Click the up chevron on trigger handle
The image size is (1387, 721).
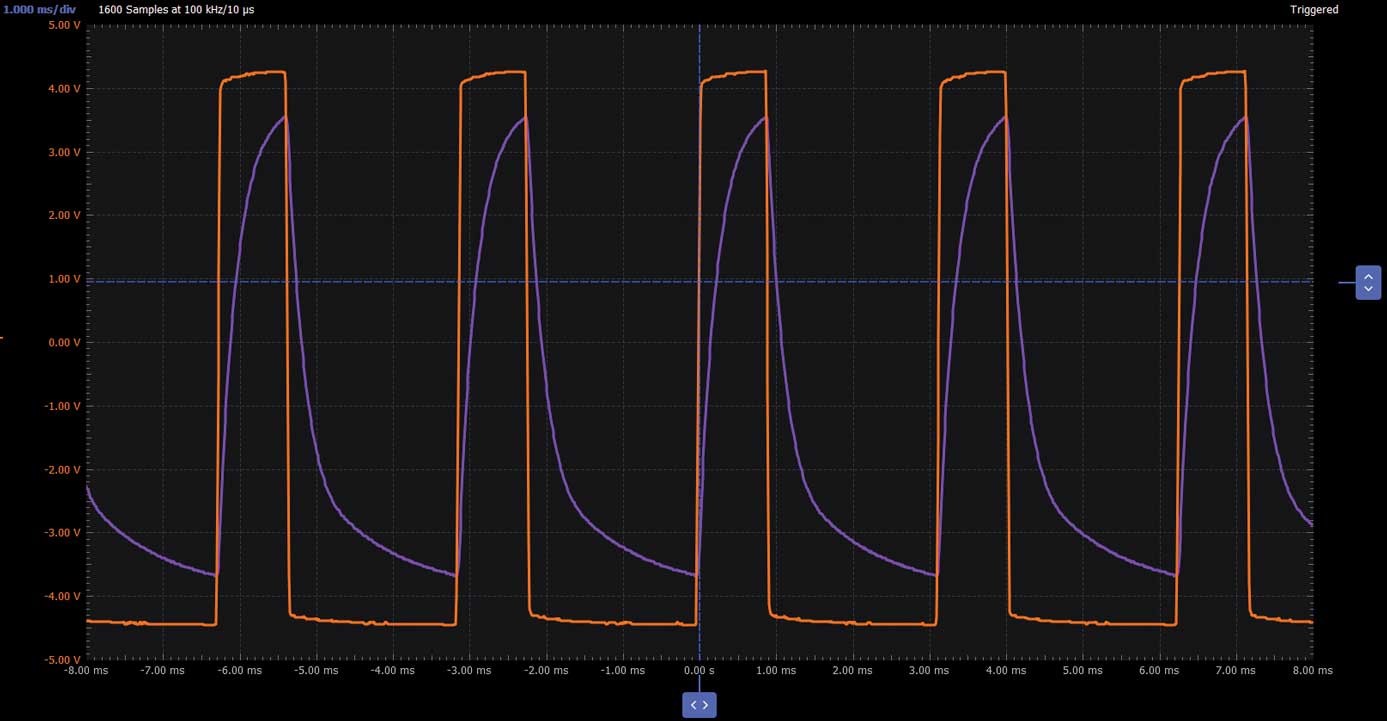pyautogui.click(x=1367, y=275)
